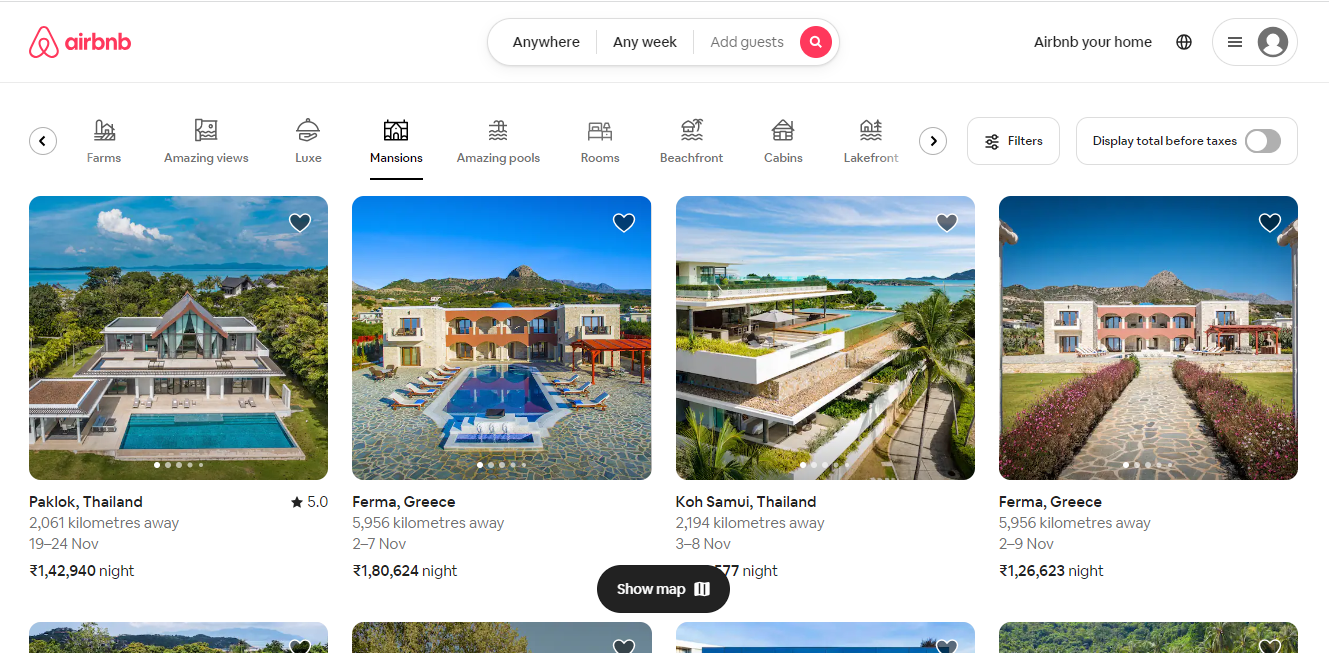Go back categories with left arrow chevron

click(43, 141)
